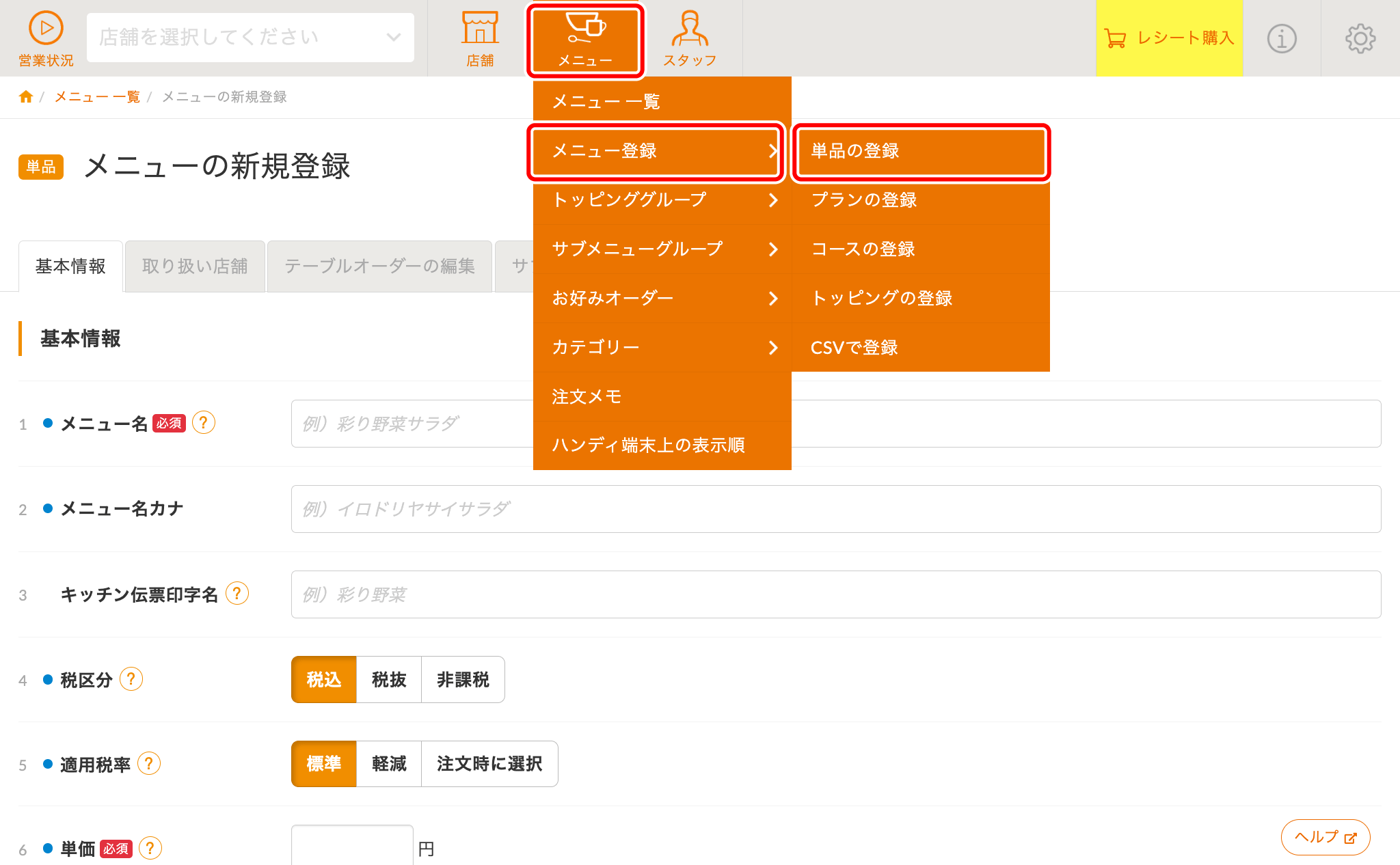Screen dimensions: 1400x865
Task: Switch to 取り扱い店舗 tab
Action: click(x=195, y=266)
